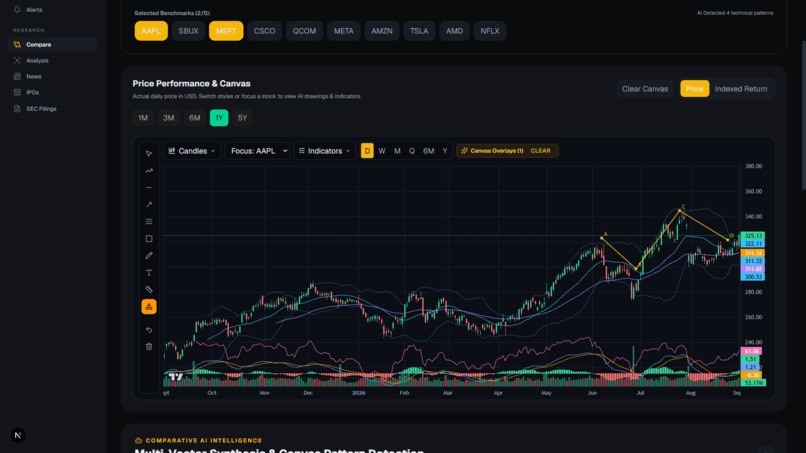Select the cursor pointer drawing tool
806x453 pixels.
149,154
